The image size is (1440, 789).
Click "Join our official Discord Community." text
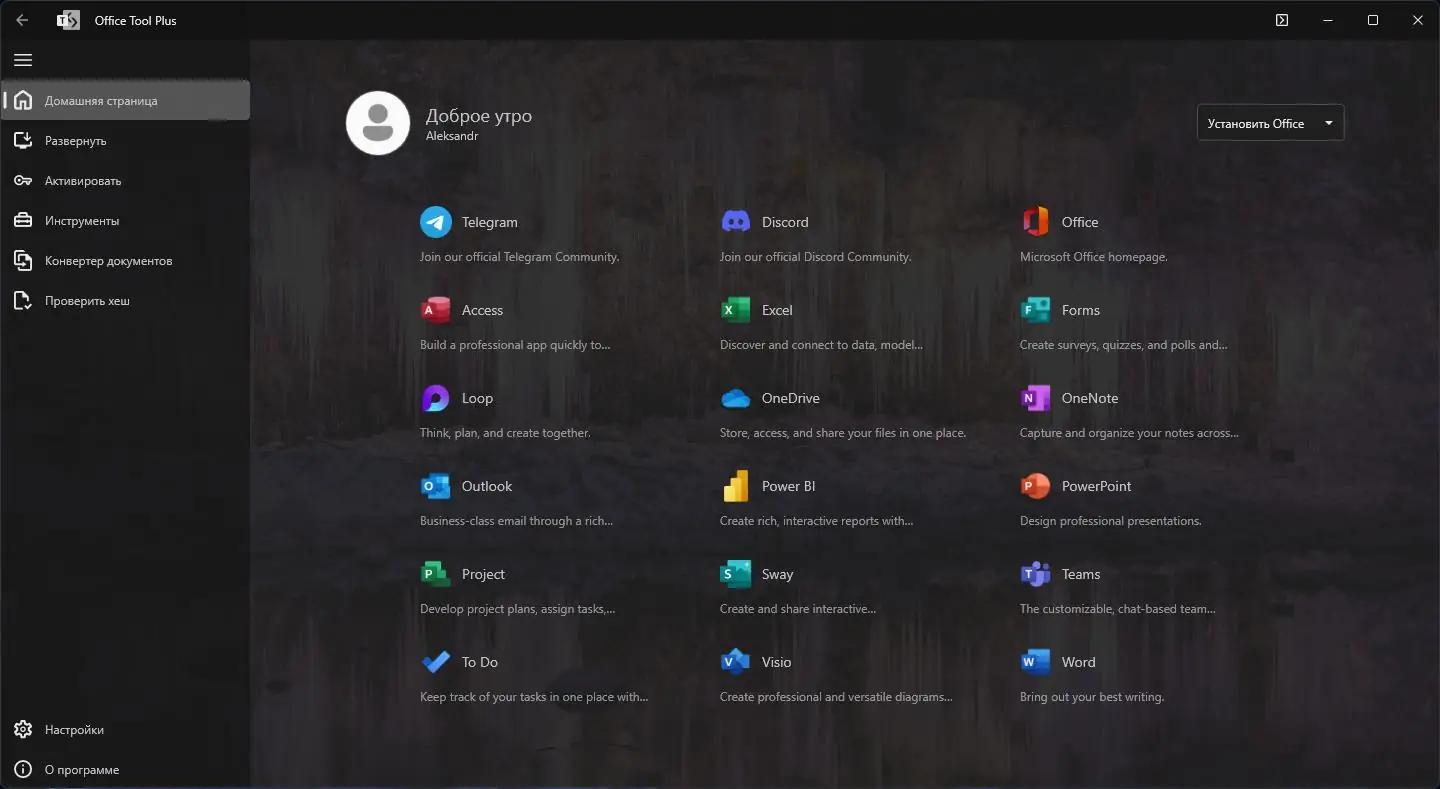(816, 257)
